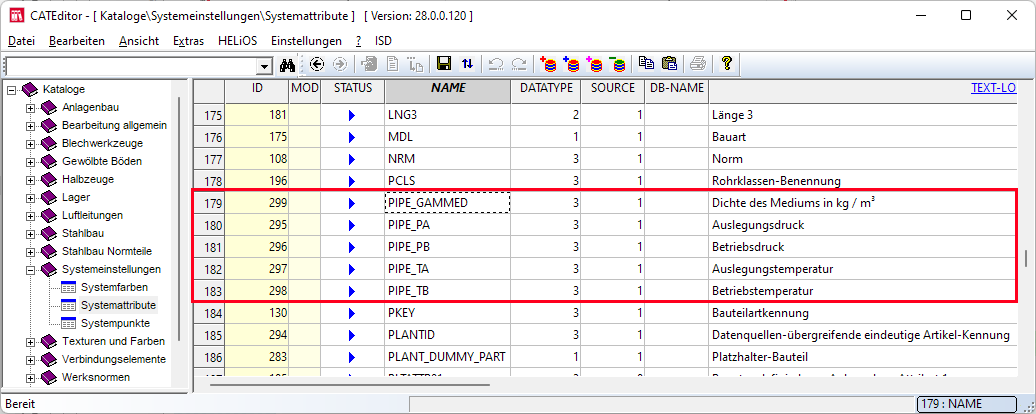Expand the Texturen und Farben node

click(x=30, y=341)
